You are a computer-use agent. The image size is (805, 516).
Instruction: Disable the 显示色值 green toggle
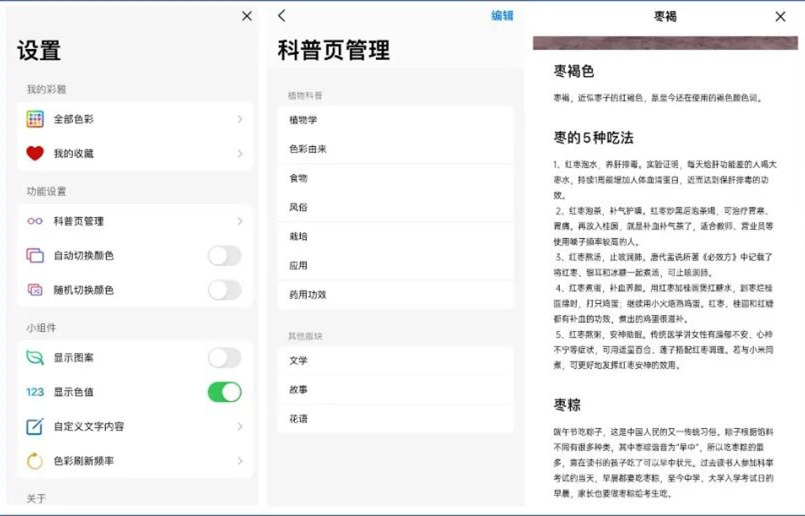tap(224, 392)
